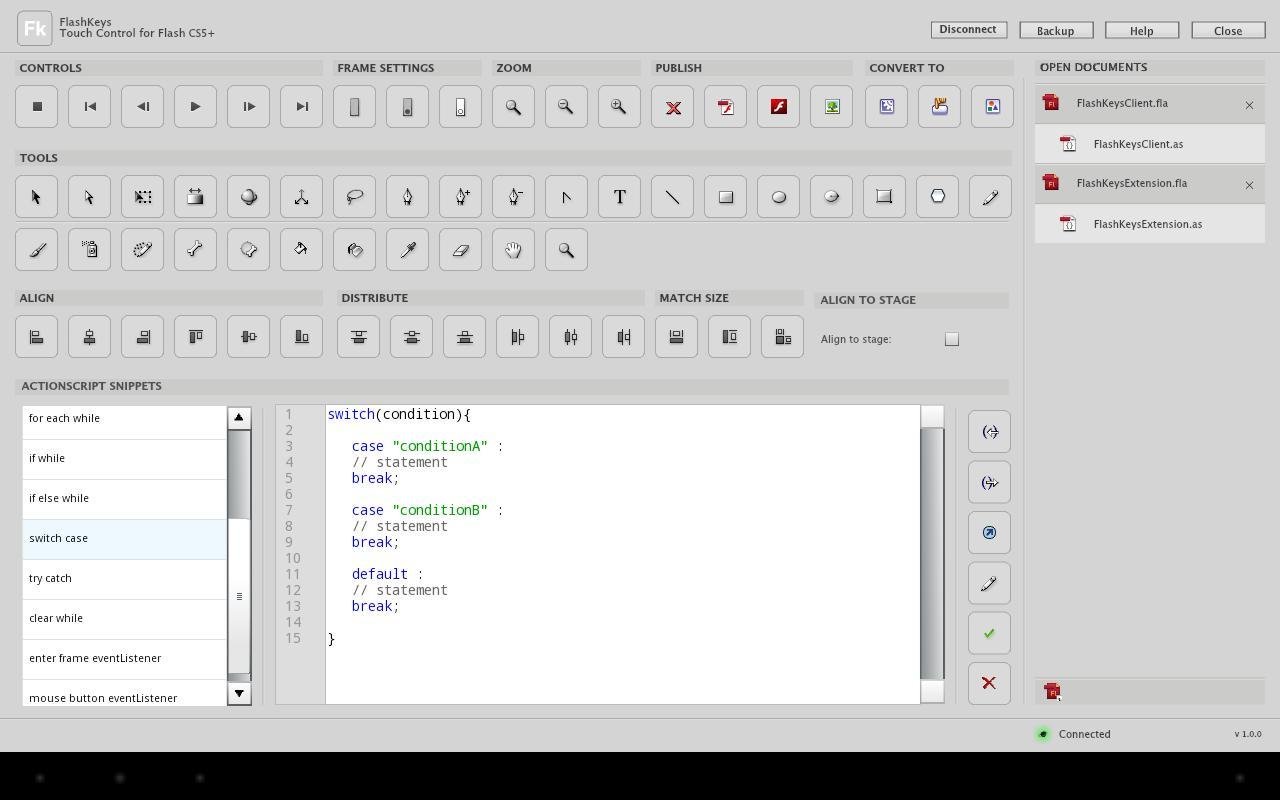Close FlashKeysClient.fla with its X
Screen dimensions: 1280x800
point(1249,105)
